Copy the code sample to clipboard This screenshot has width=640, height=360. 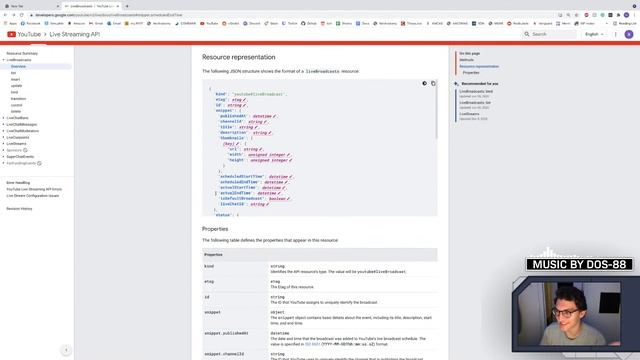tap(433, 83)
